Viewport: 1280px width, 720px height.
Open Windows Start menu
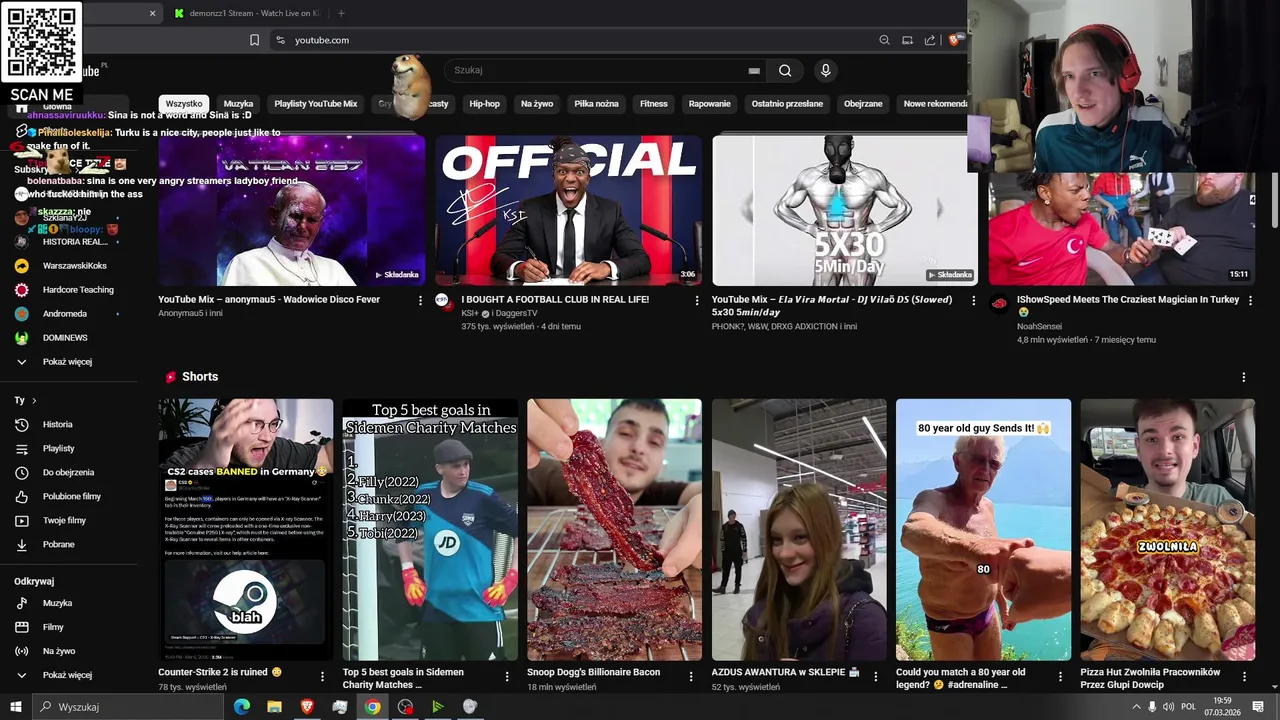17,707
